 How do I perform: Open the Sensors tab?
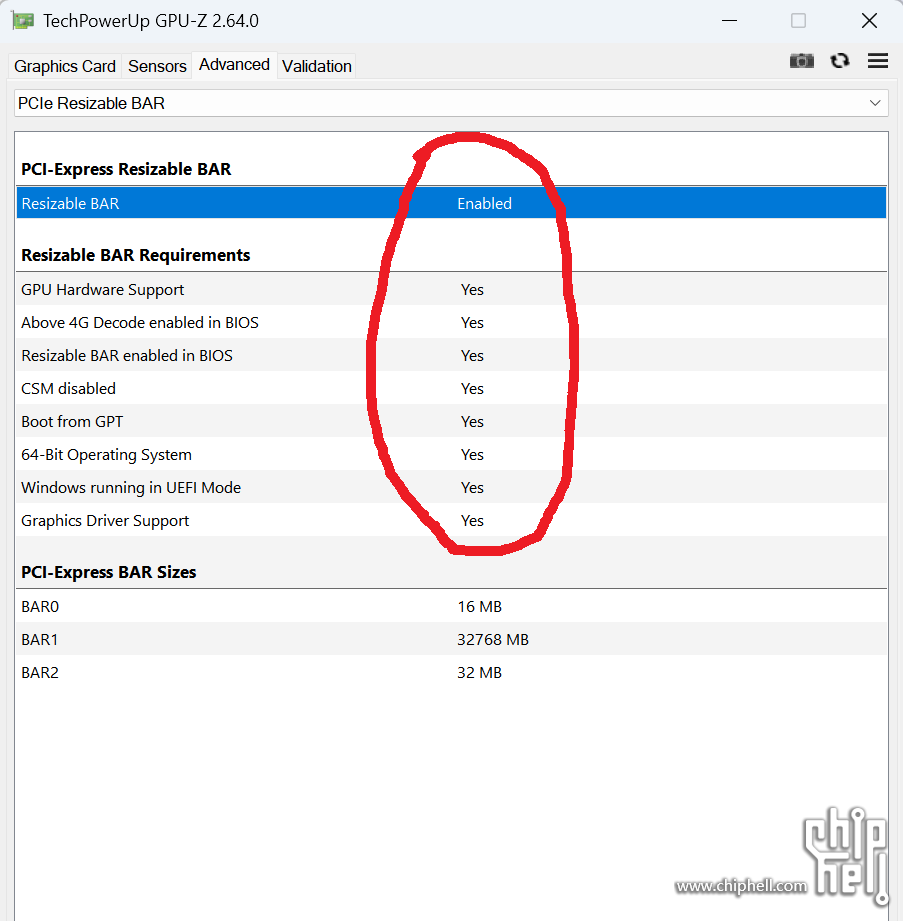point(157,66)
